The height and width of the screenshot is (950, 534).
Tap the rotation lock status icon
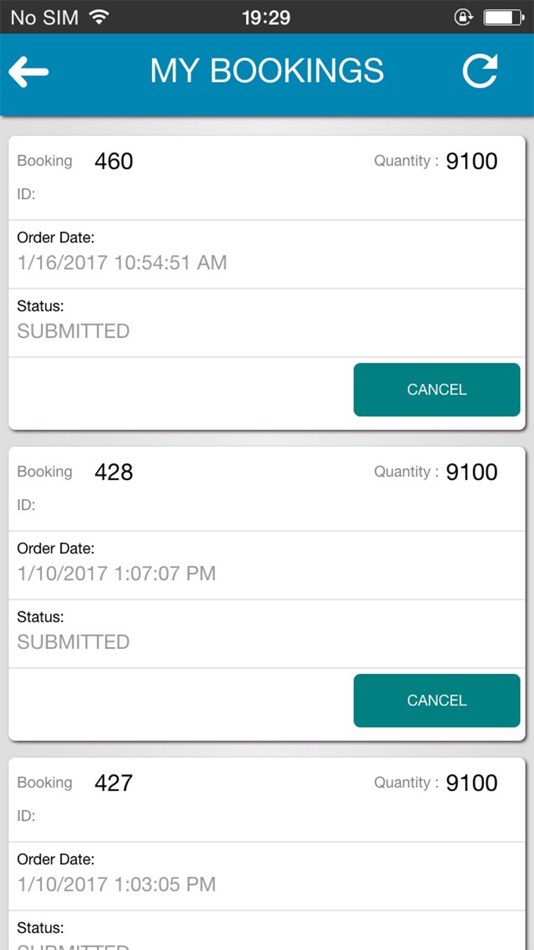click(463, 18)
